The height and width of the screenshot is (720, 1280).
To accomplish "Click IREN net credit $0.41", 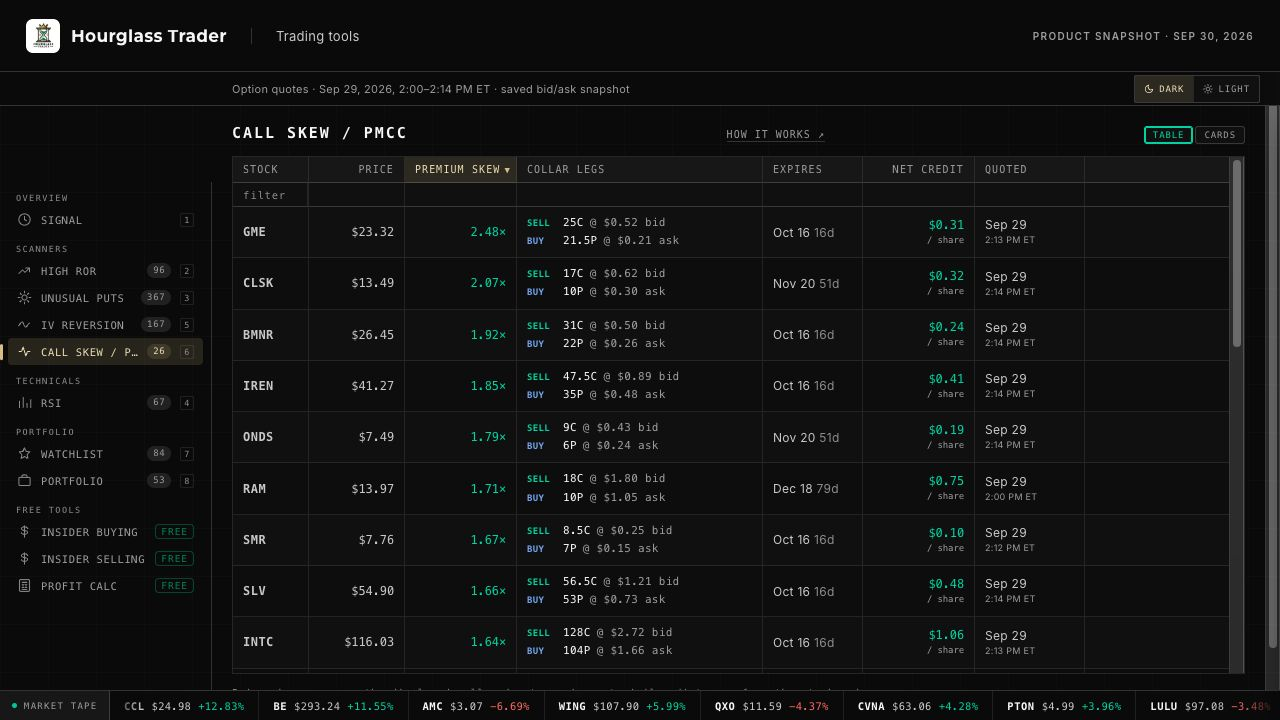I will 946,379.
